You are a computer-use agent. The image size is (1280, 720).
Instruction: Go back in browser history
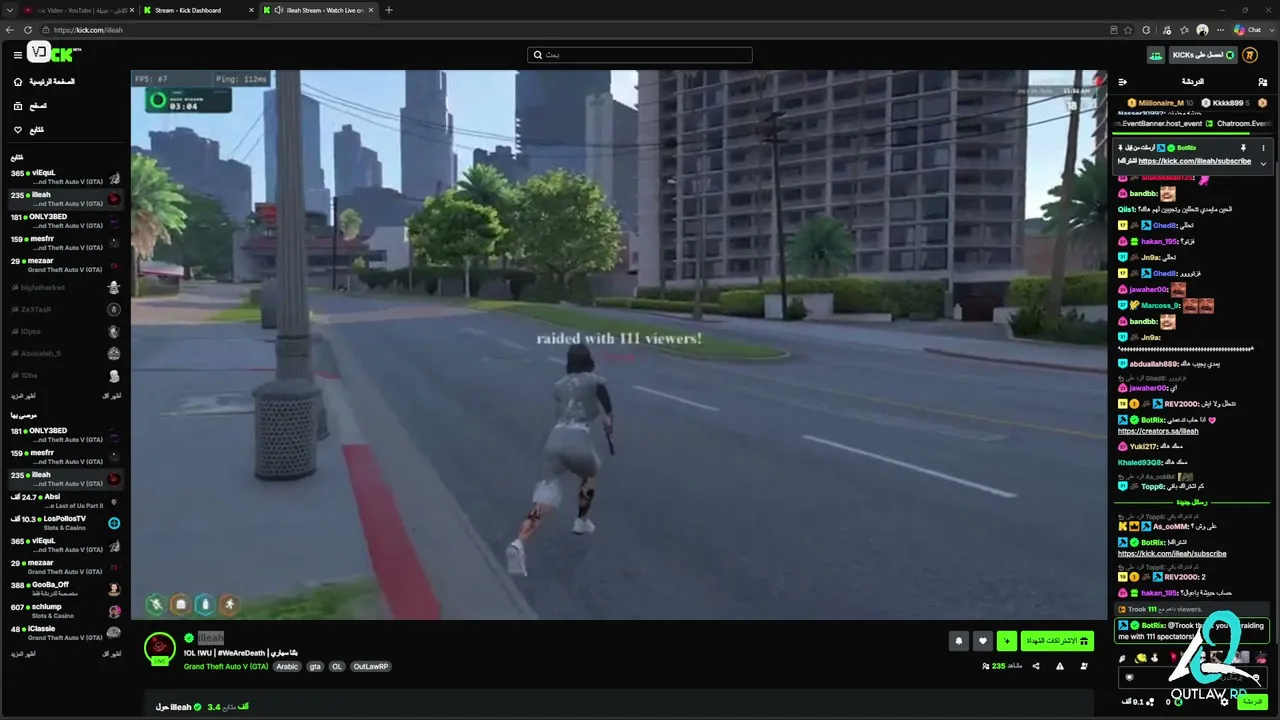[x=10, y=30]
